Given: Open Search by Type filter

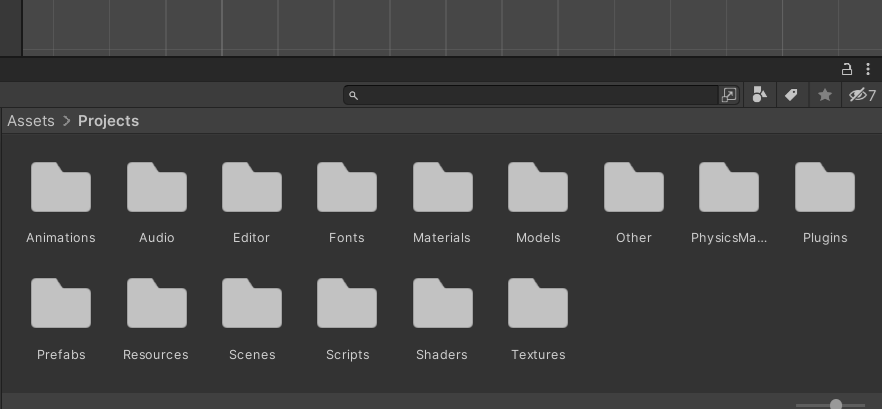Looking at the screenshot, I should pyautogui.click(x=760, y=95).
